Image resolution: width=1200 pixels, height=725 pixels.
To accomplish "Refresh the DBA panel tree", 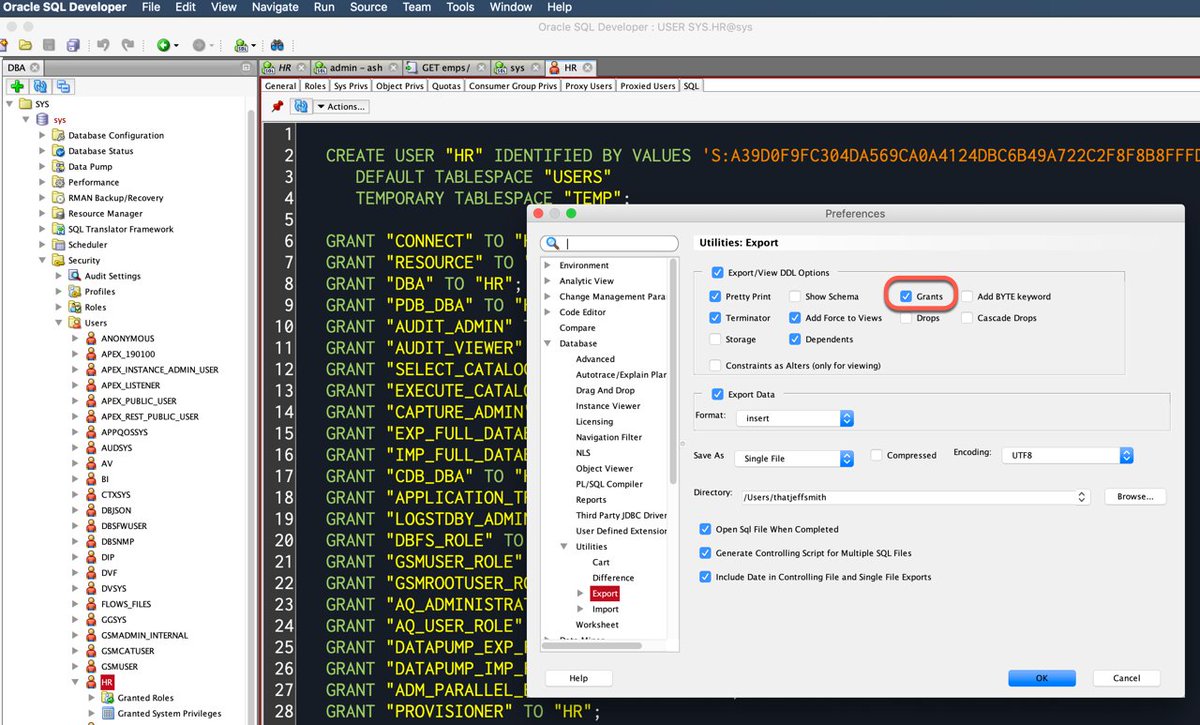I will tap(41, 87).
